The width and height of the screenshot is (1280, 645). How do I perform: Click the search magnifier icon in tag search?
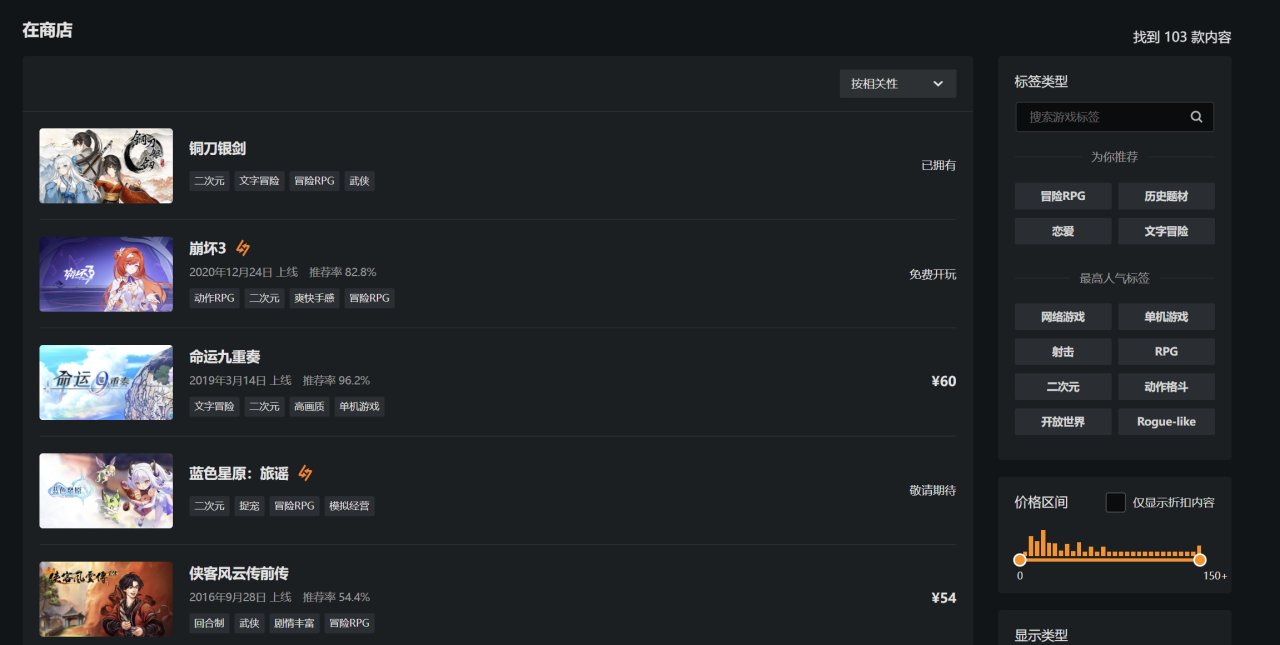coord(1196,117)
